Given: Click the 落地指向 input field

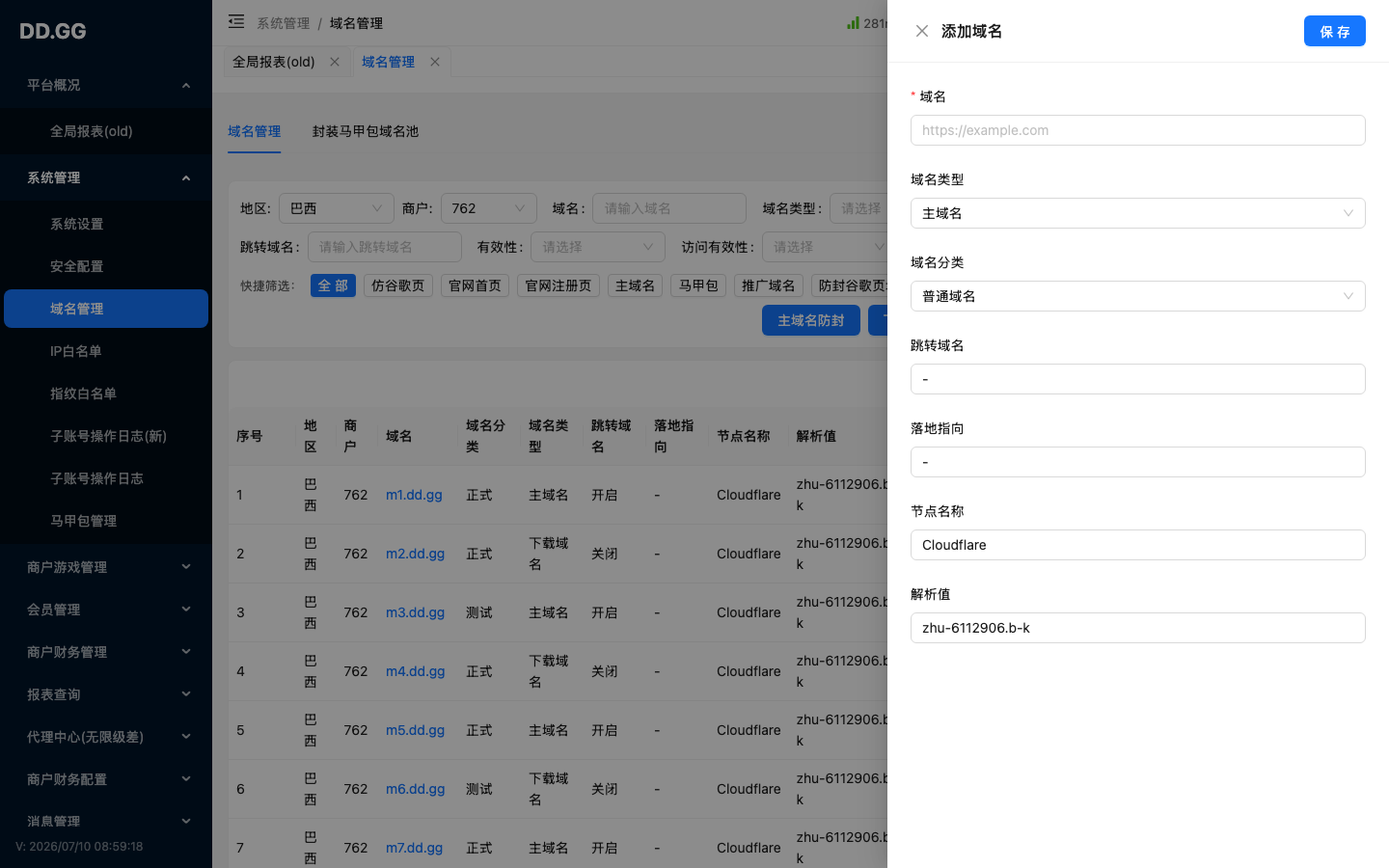Looking at the screenshot, I should click(1138, 462).
